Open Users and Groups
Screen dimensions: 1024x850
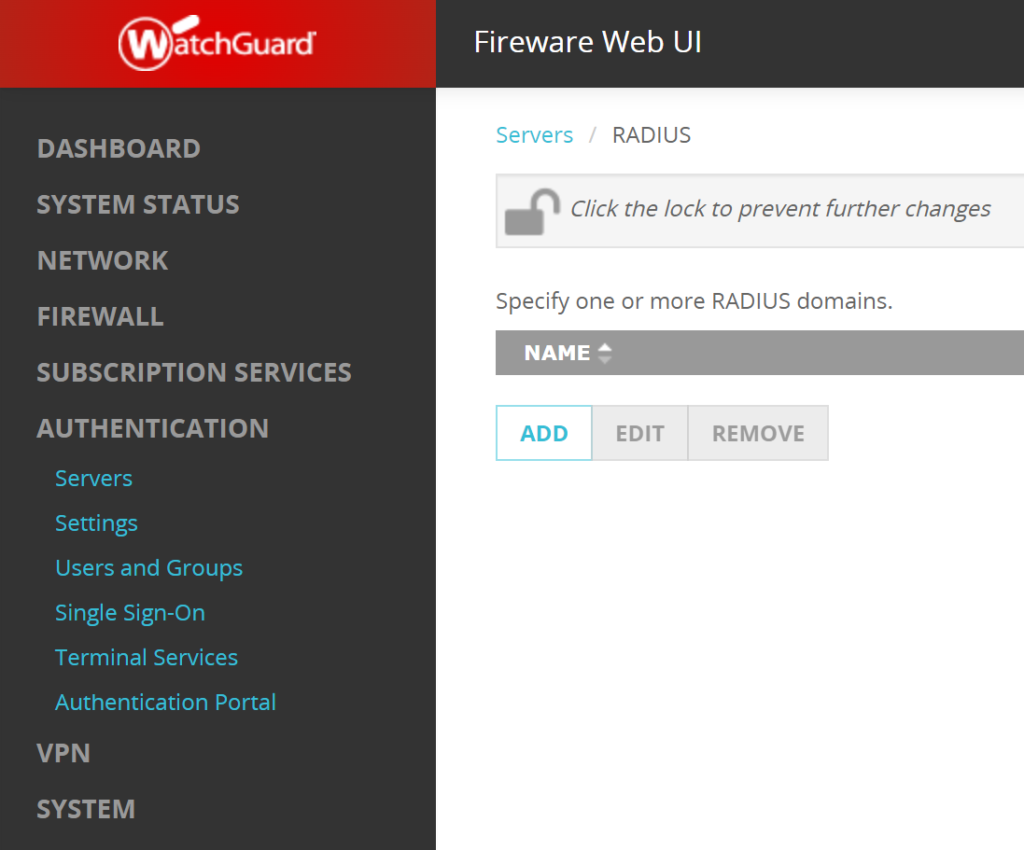click(x=149, y=567)
